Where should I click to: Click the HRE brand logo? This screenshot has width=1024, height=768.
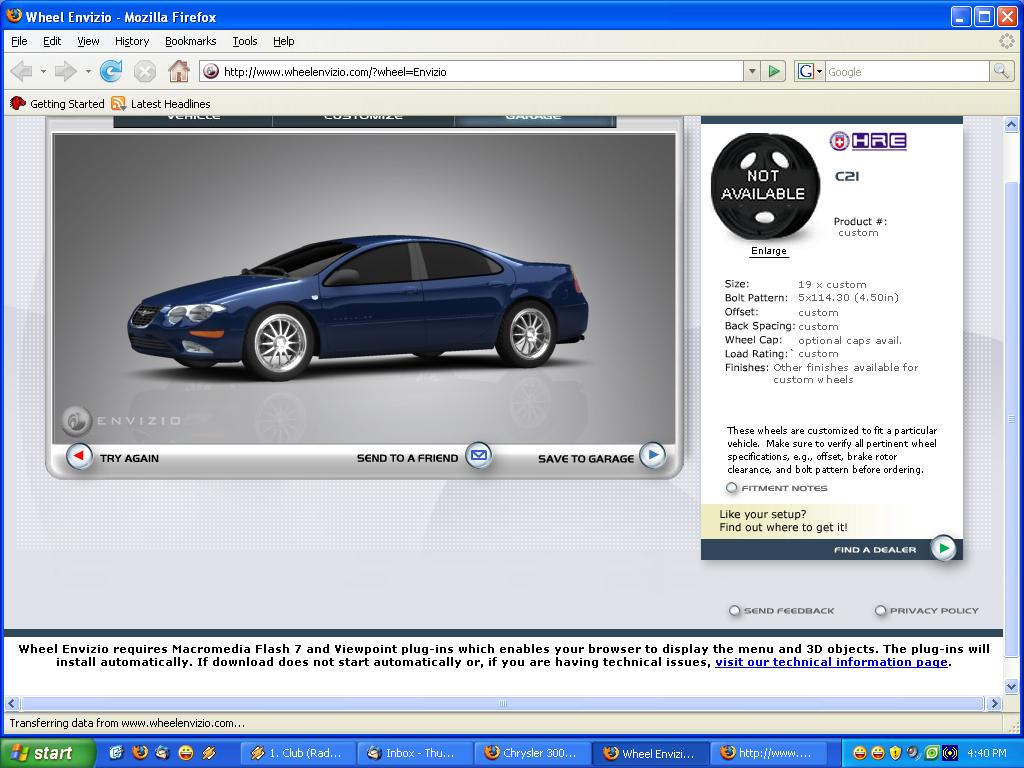[x=868, y=141]
